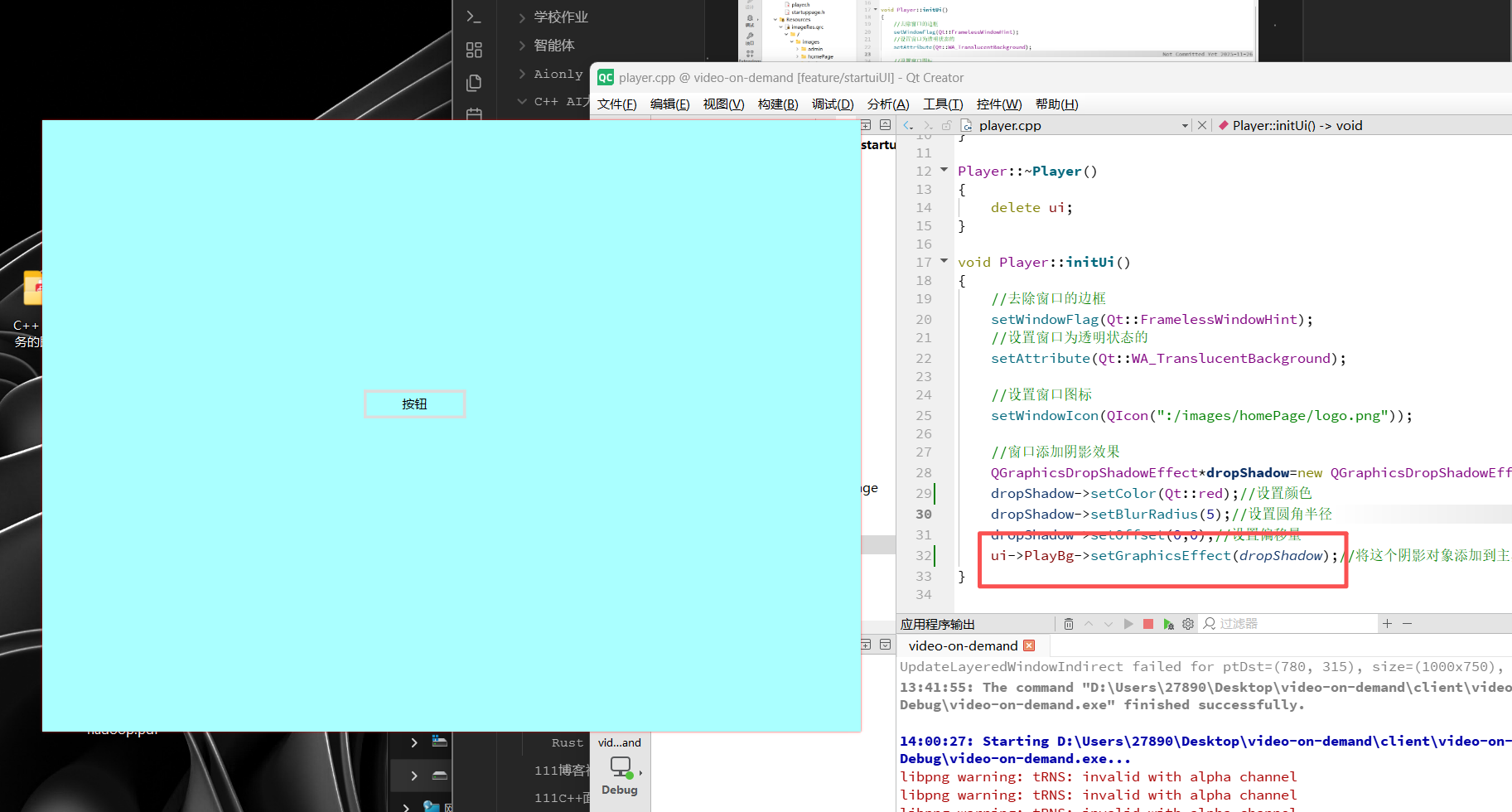Open the 控件(W) menu
Image resolution: width=1512 pixels, height=812 pixels.
[x=999, y=104]
